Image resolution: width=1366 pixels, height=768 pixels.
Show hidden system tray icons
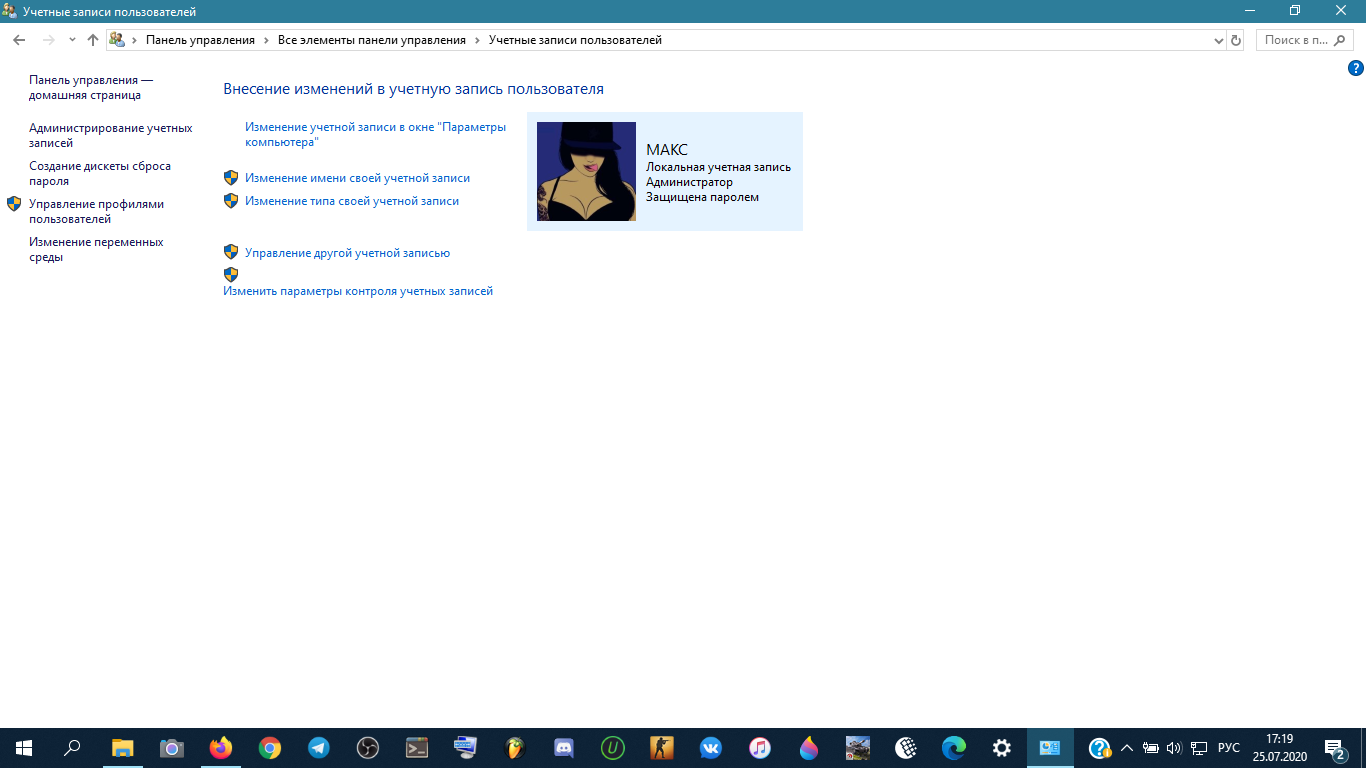pos(1127,748)
